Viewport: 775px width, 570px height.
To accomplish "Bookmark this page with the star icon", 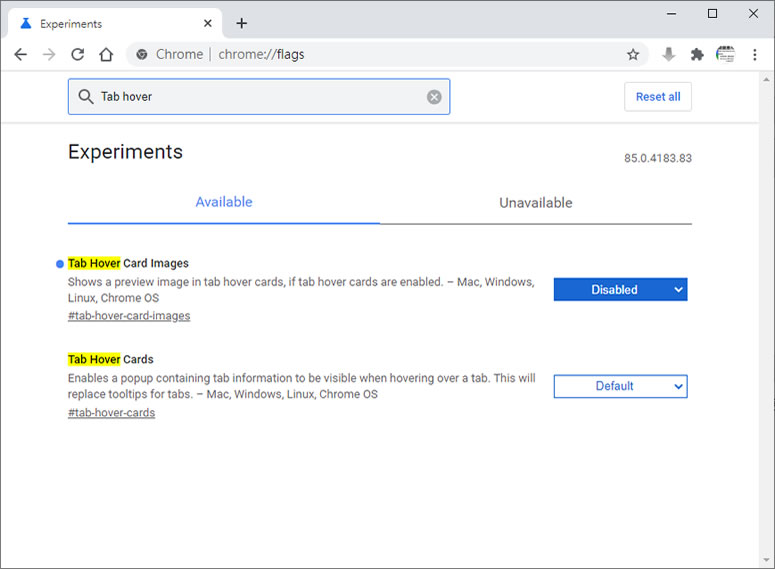I will coord(633,54).
